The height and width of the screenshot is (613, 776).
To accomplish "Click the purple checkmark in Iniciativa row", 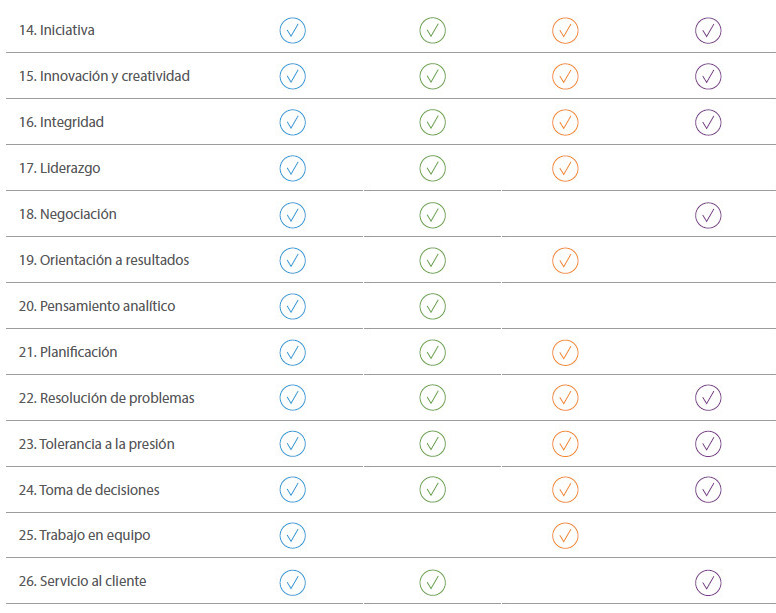I will coord(708,31).
